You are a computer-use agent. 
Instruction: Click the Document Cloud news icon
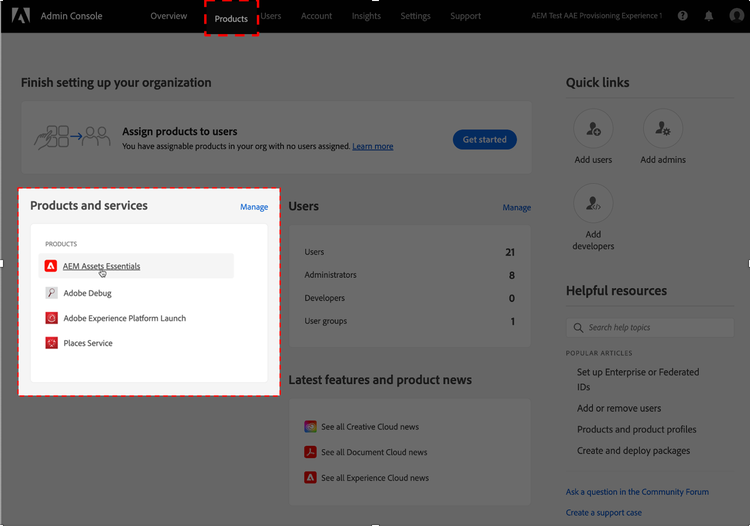[310, 452]
